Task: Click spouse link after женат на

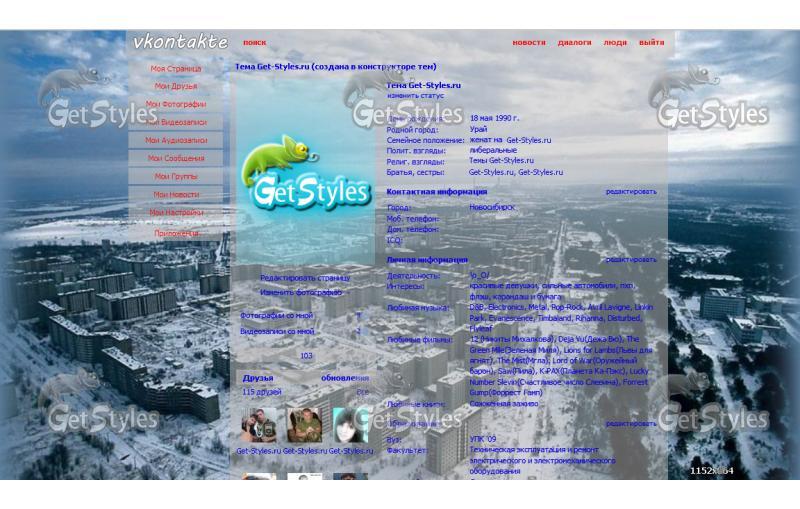Action: (x=529, y=140)
